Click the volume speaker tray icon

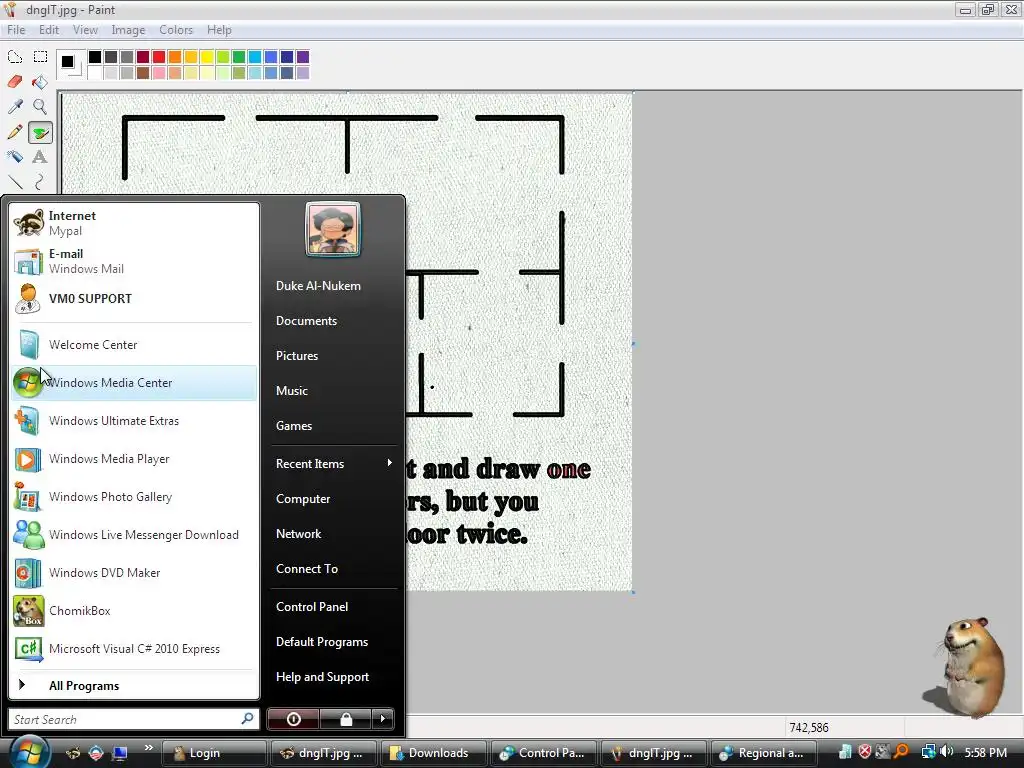[947, 752]
